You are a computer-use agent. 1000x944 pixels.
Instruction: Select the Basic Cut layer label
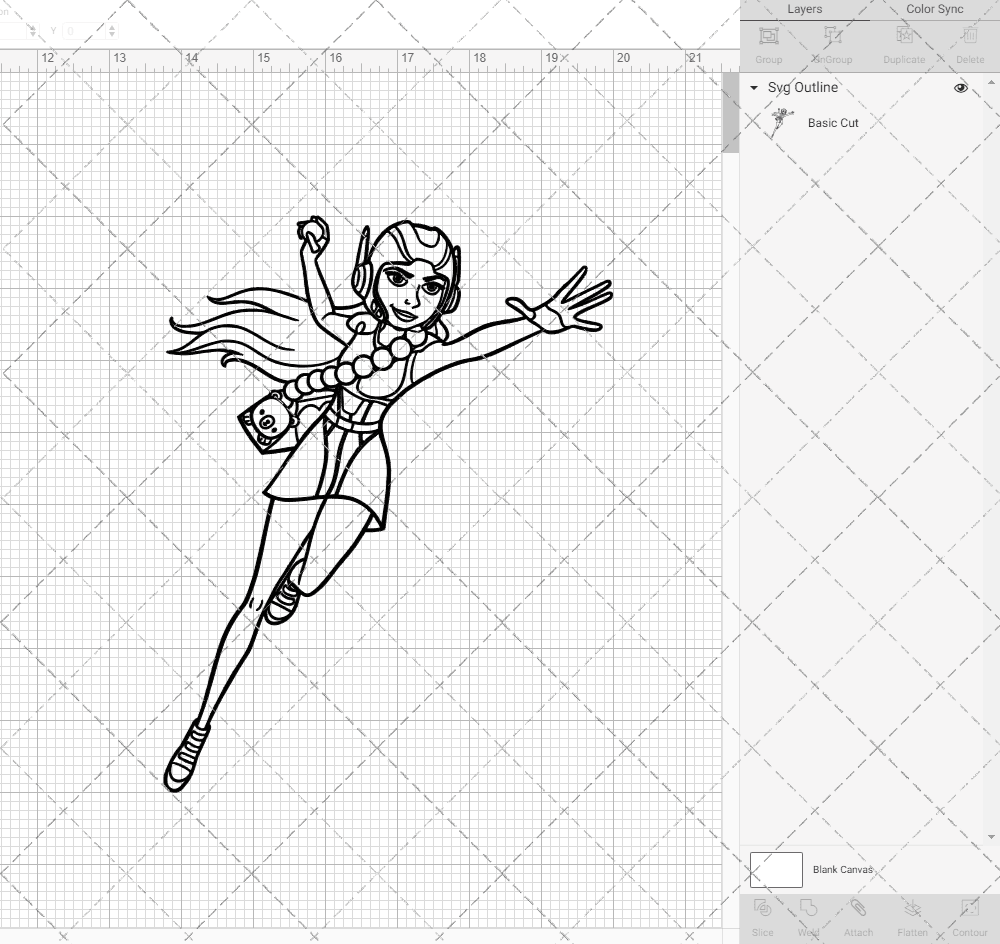(833, 123)
